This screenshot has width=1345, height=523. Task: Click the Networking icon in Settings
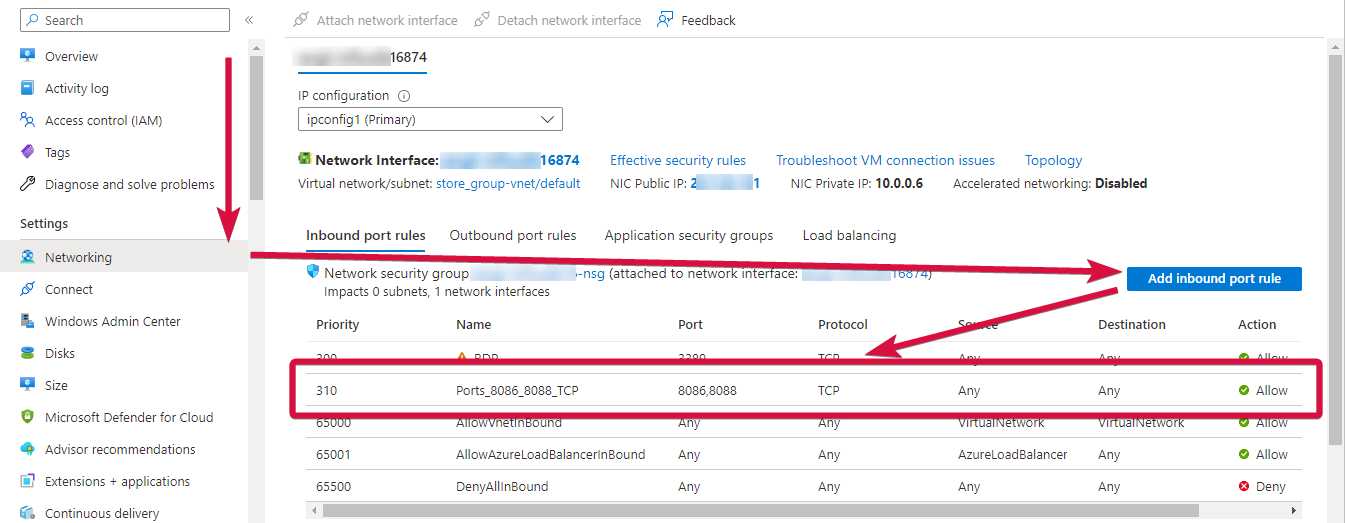(28, 257)
